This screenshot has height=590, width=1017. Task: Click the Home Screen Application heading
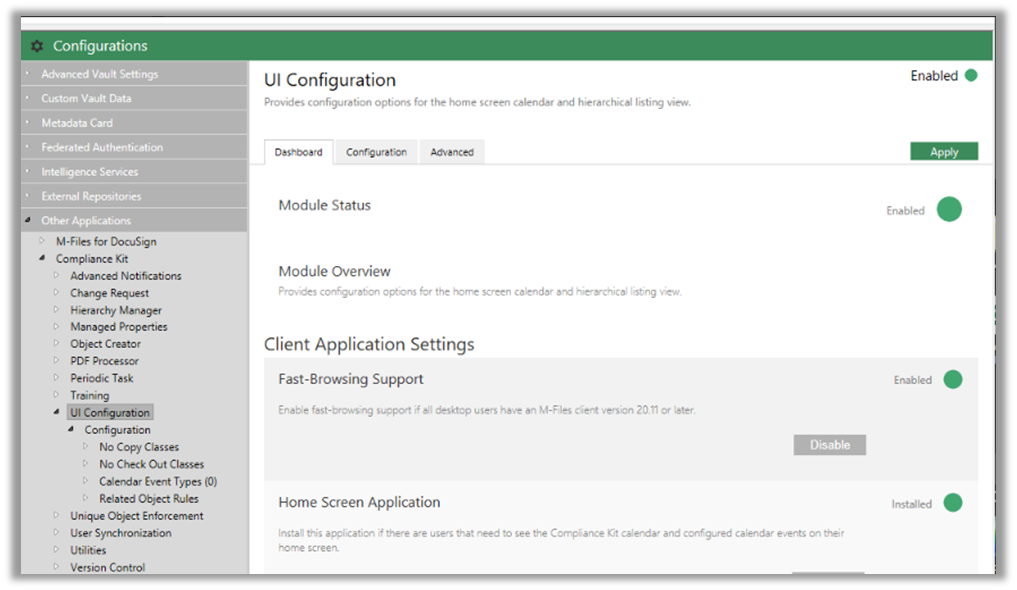tap(359, 502)
